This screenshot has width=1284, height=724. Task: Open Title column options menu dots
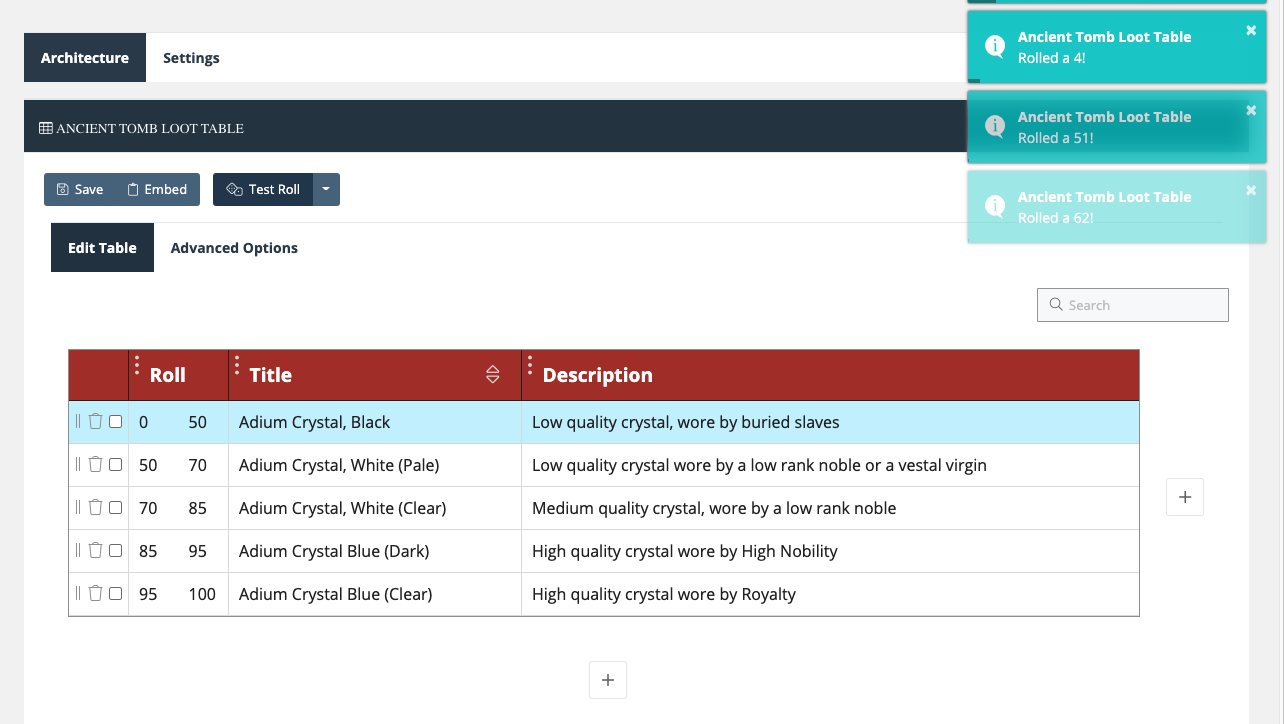click(x=237, y=365)
